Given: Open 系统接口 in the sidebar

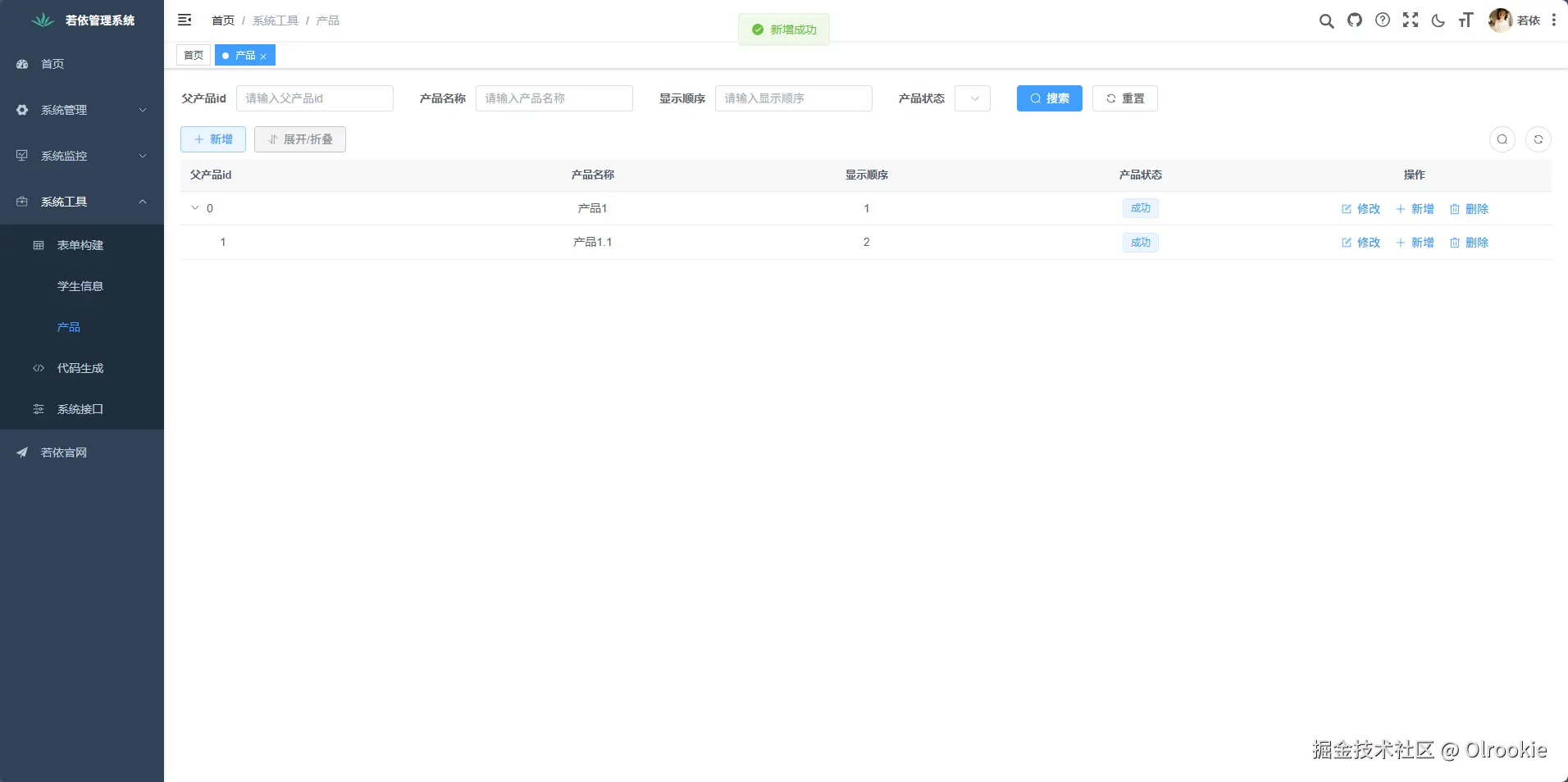Looking at the screenshot, I should coord(82,409).
